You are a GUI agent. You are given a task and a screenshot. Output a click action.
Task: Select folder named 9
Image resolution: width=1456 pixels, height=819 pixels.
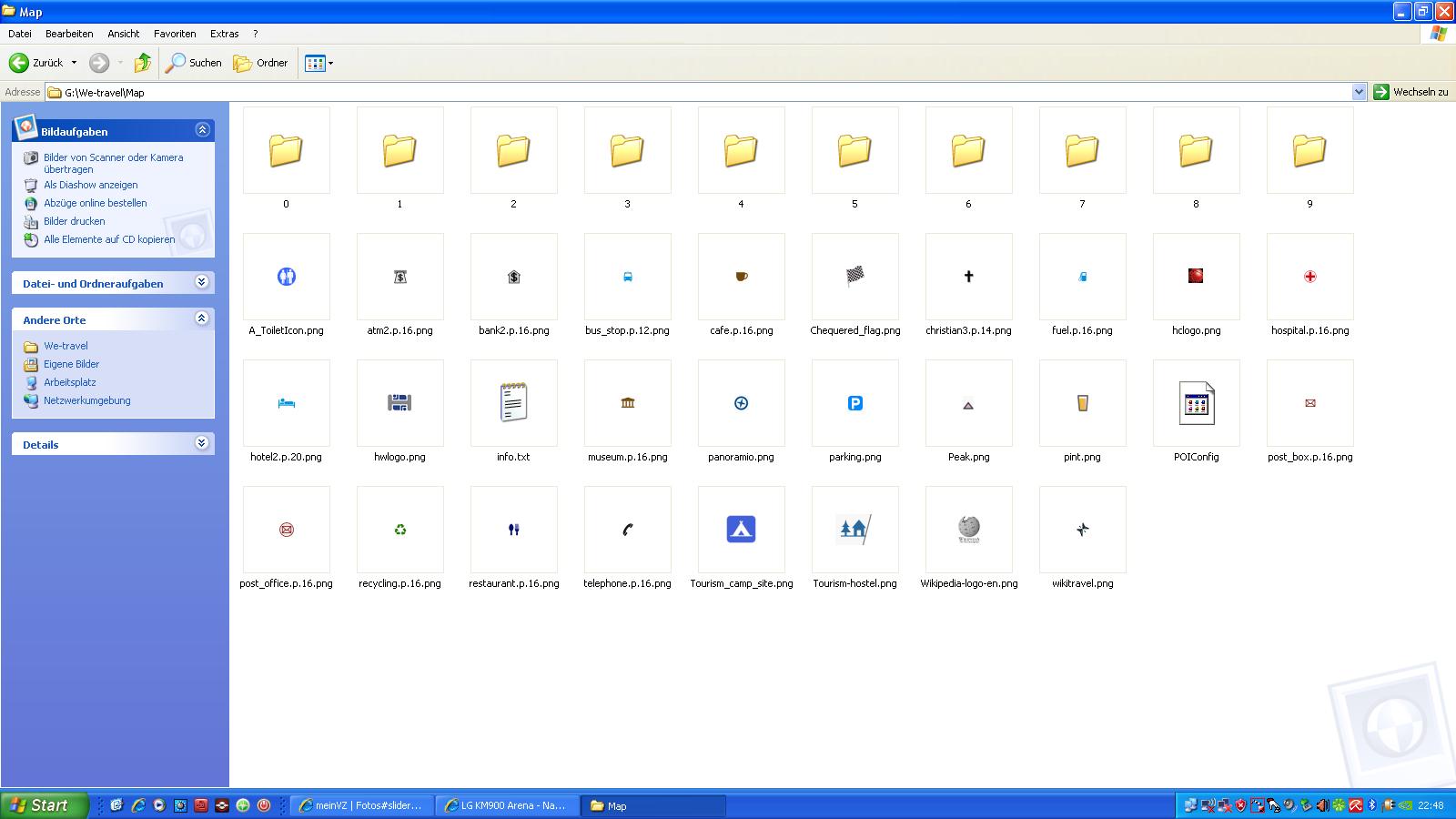click(x=1310, y=150)
